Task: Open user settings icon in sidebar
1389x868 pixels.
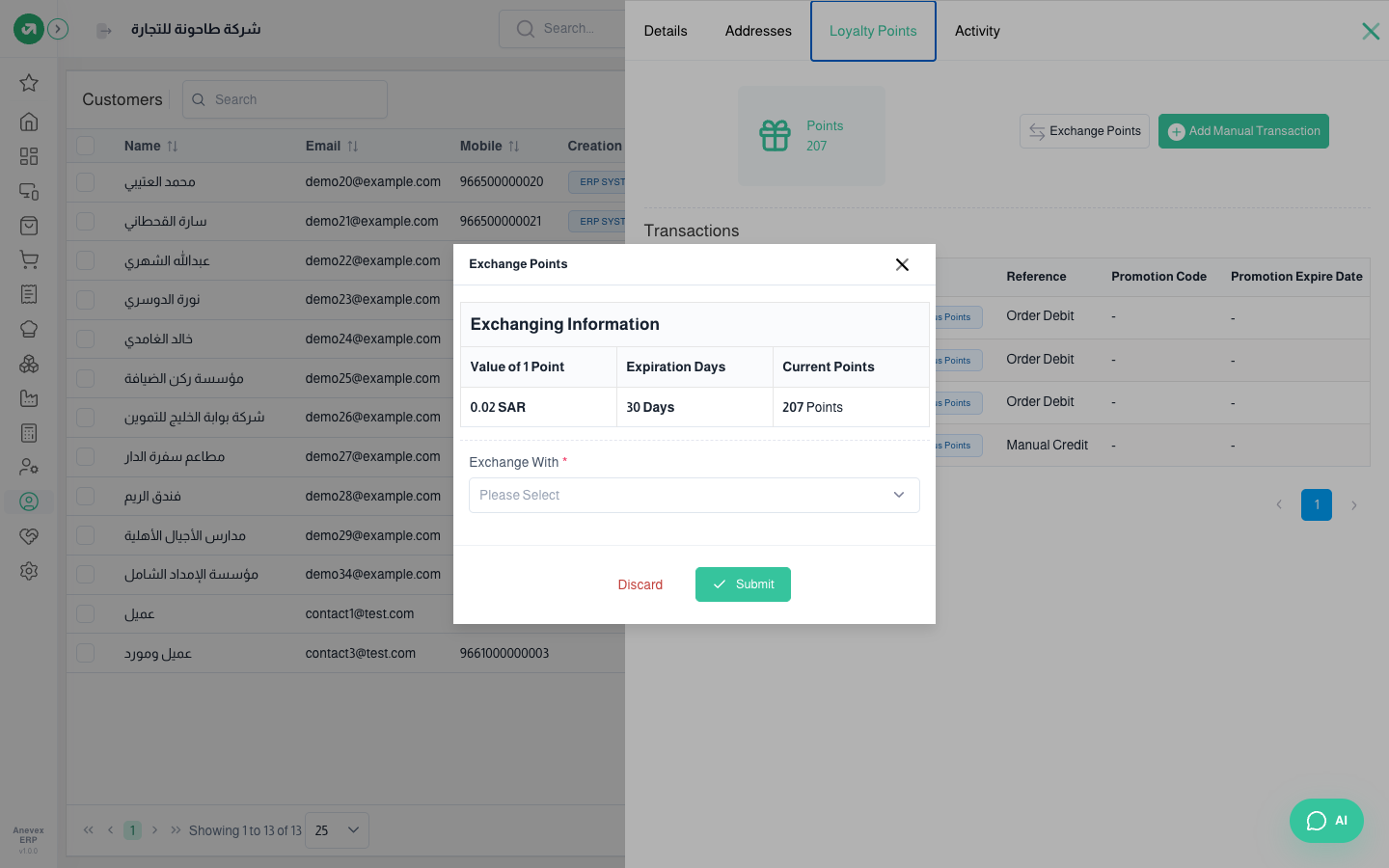Action: [29, 467]
